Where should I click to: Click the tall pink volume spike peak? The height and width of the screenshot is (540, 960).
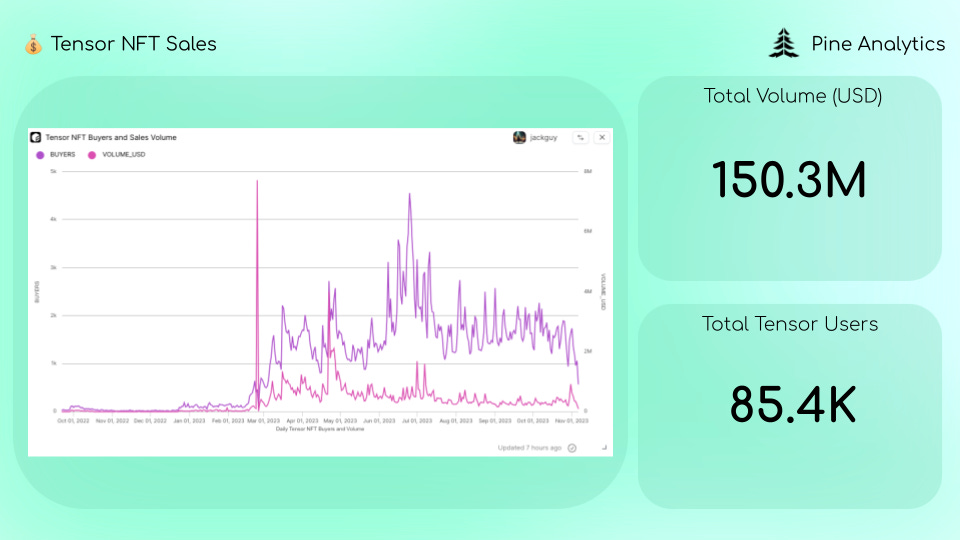[x=257, y=181]
